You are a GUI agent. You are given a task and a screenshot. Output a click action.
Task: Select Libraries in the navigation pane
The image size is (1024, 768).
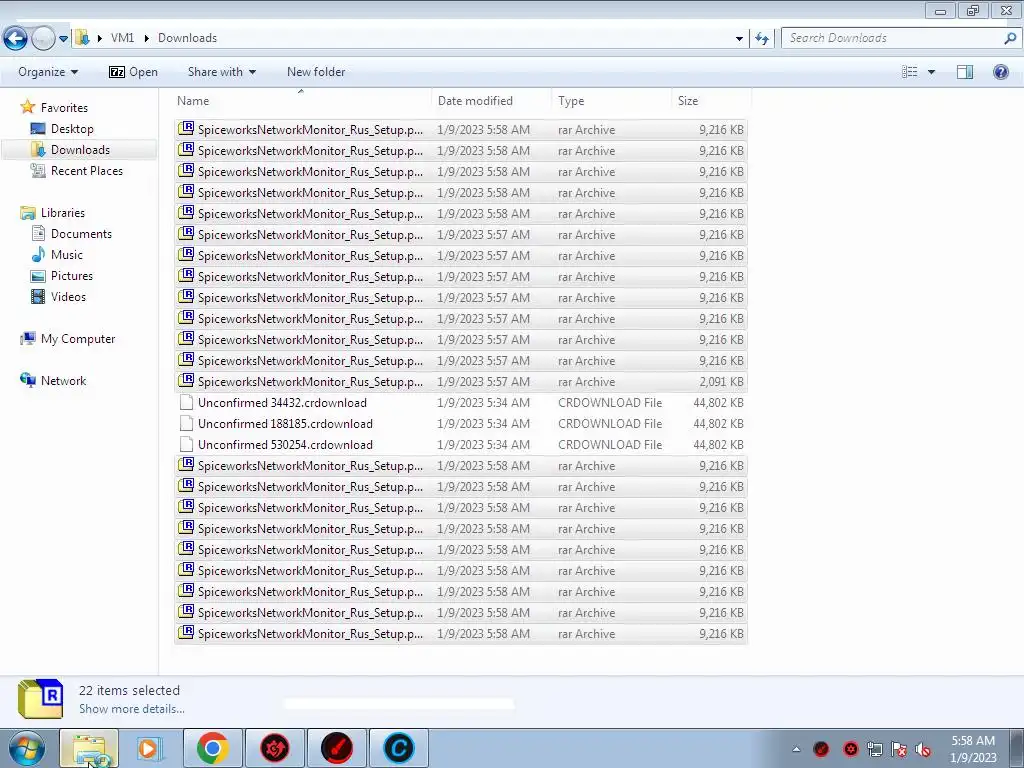click(x=63, y=213)
